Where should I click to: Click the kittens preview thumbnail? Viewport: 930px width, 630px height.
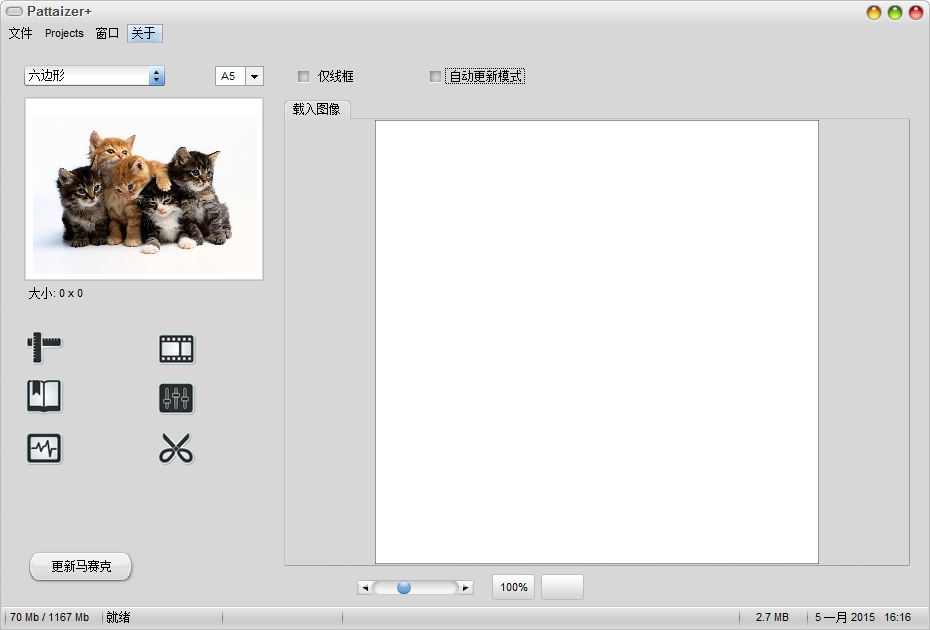143,188
